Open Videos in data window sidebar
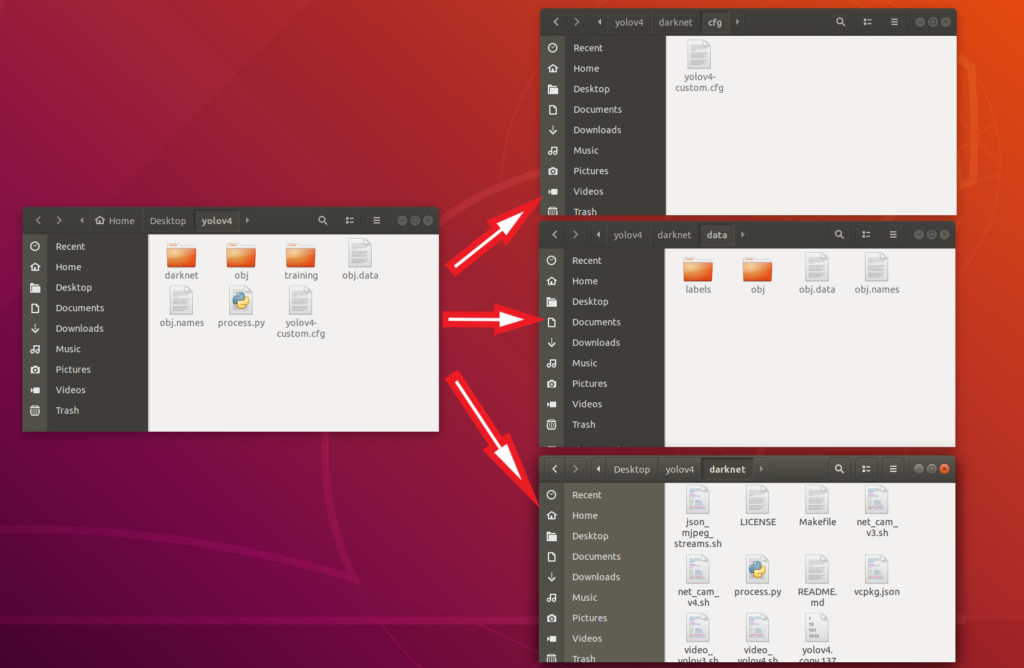Screen dimensions: 1024x668 (x=587, y=404)
